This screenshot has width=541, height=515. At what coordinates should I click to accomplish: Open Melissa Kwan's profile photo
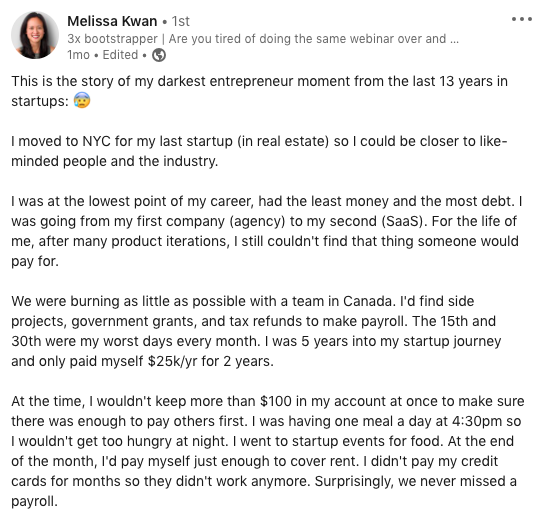(x=35, y=35)
